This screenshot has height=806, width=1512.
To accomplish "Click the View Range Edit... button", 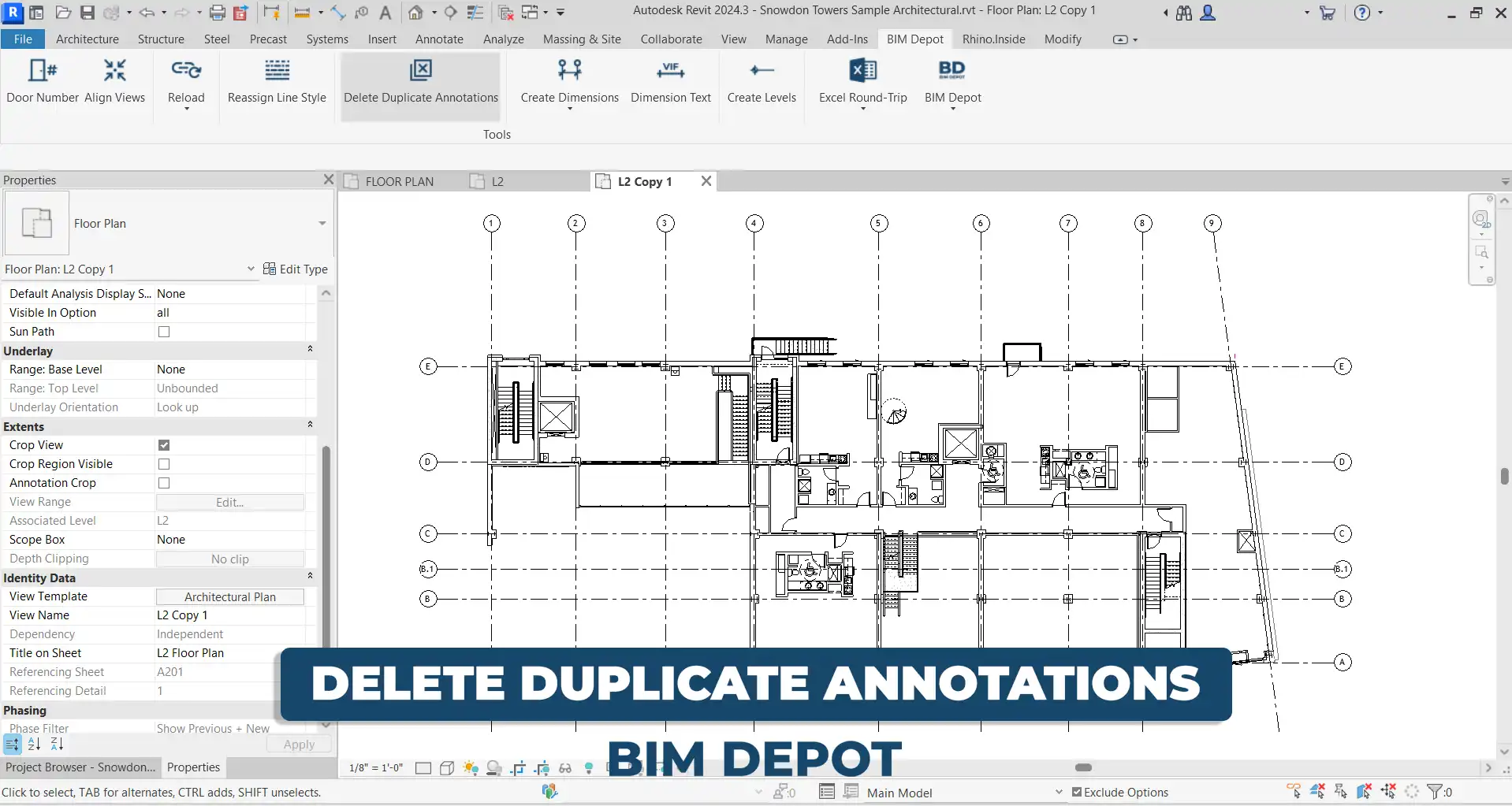I will click(230, 502).
